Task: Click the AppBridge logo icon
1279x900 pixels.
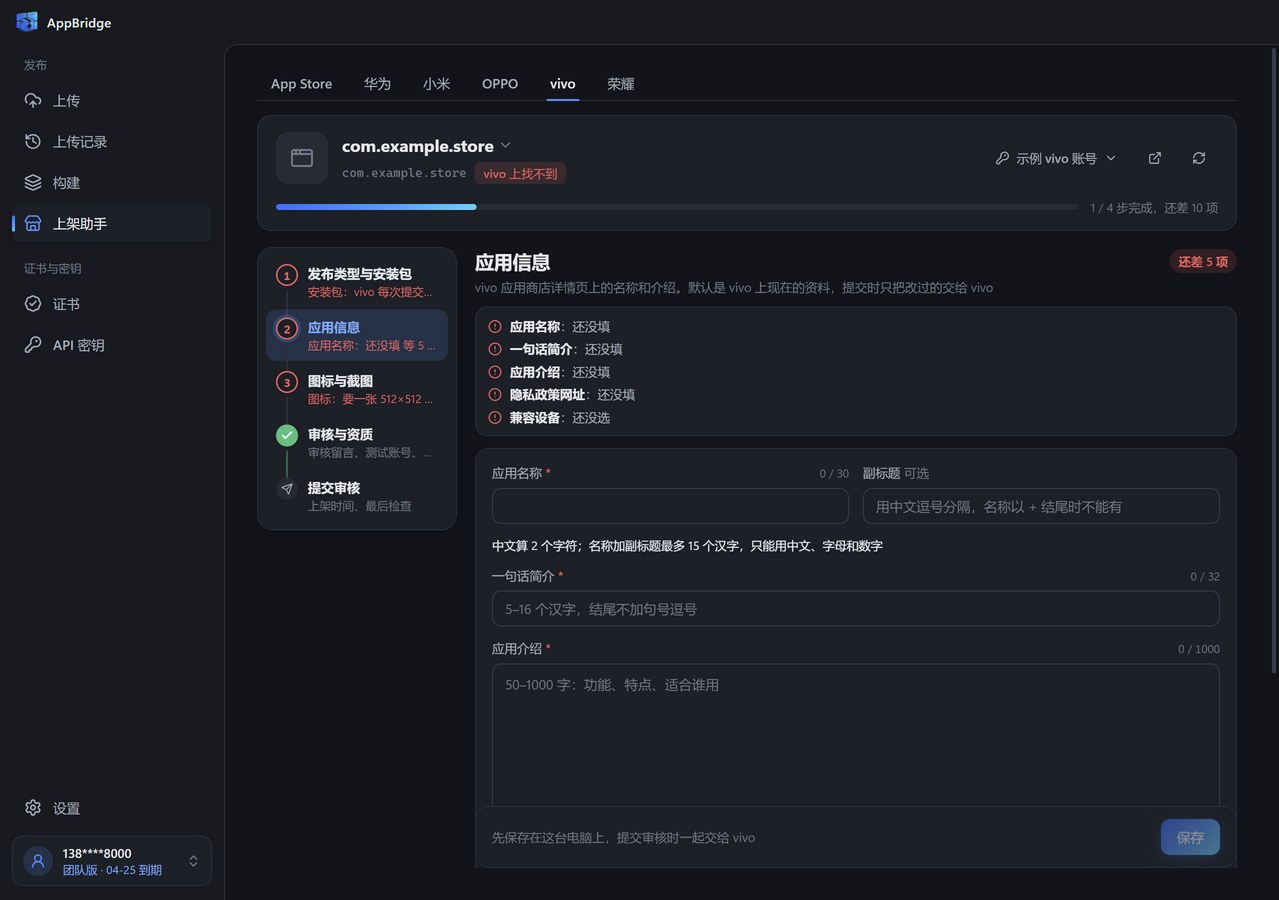Action: 27,22
